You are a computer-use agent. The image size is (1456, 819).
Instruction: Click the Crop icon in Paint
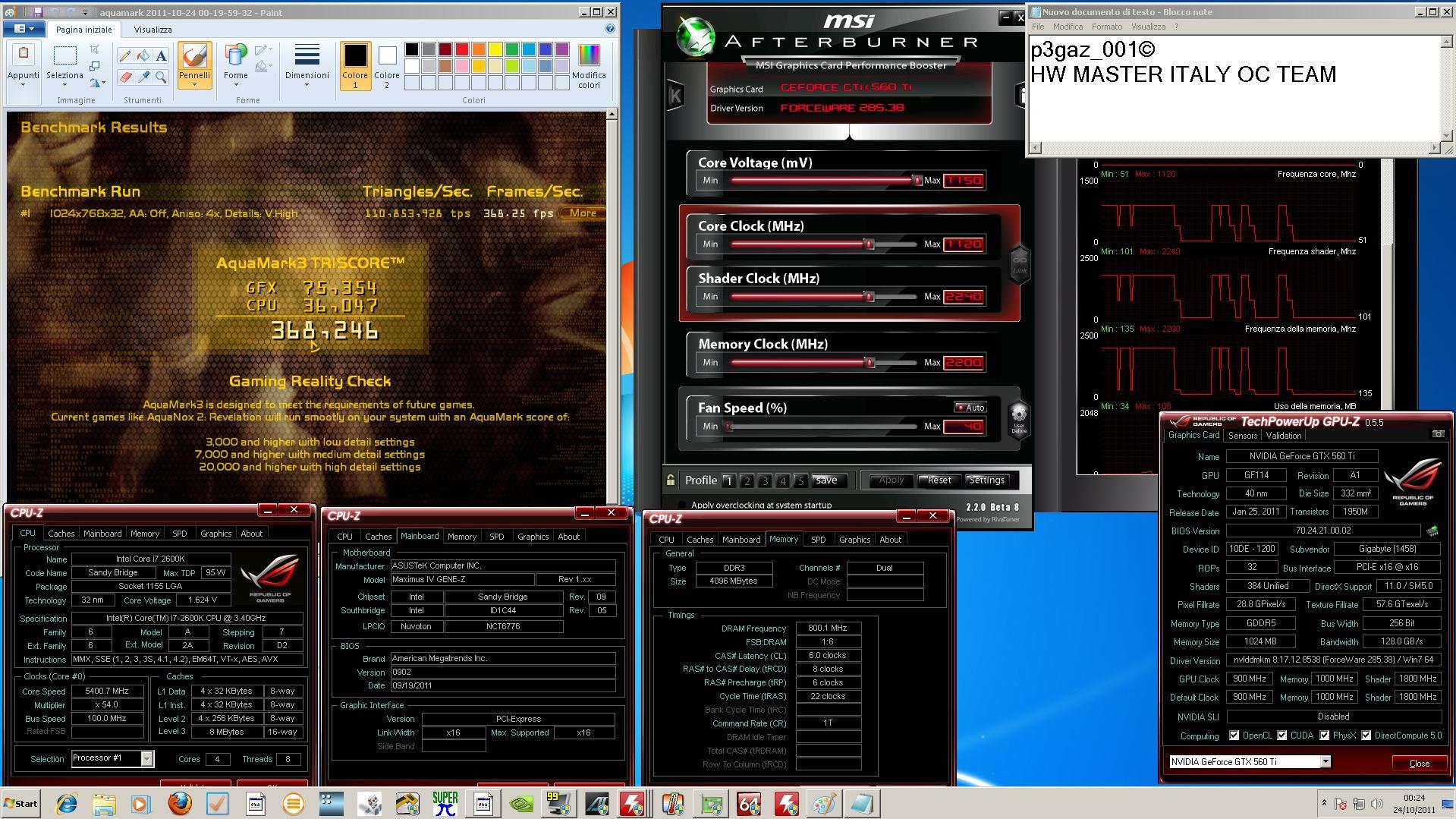pos(95,49)
